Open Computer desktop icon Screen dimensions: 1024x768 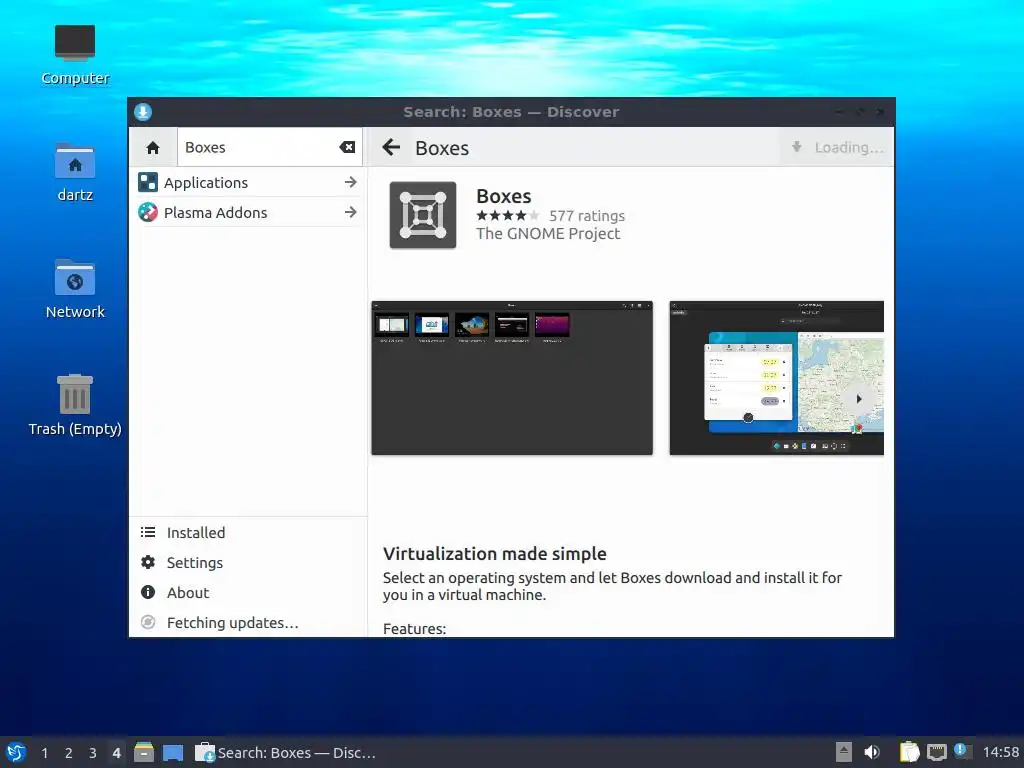pos(75,55)
